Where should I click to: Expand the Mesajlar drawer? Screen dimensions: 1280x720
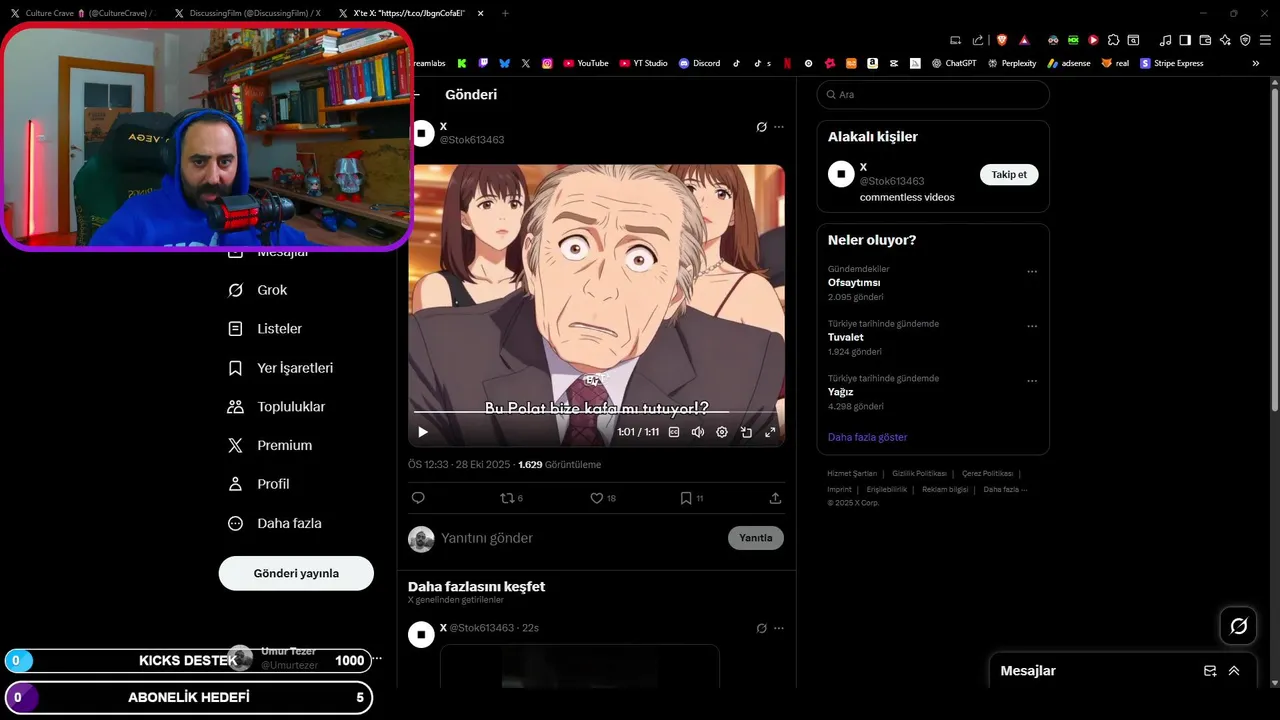pyautogui.click(x=1234, y=671)
